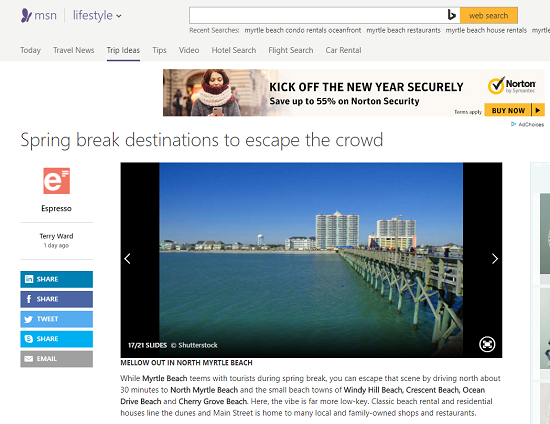The image size is (550, 424).
Task: Go to the Flight Search tab
Action: click(290, 50)
